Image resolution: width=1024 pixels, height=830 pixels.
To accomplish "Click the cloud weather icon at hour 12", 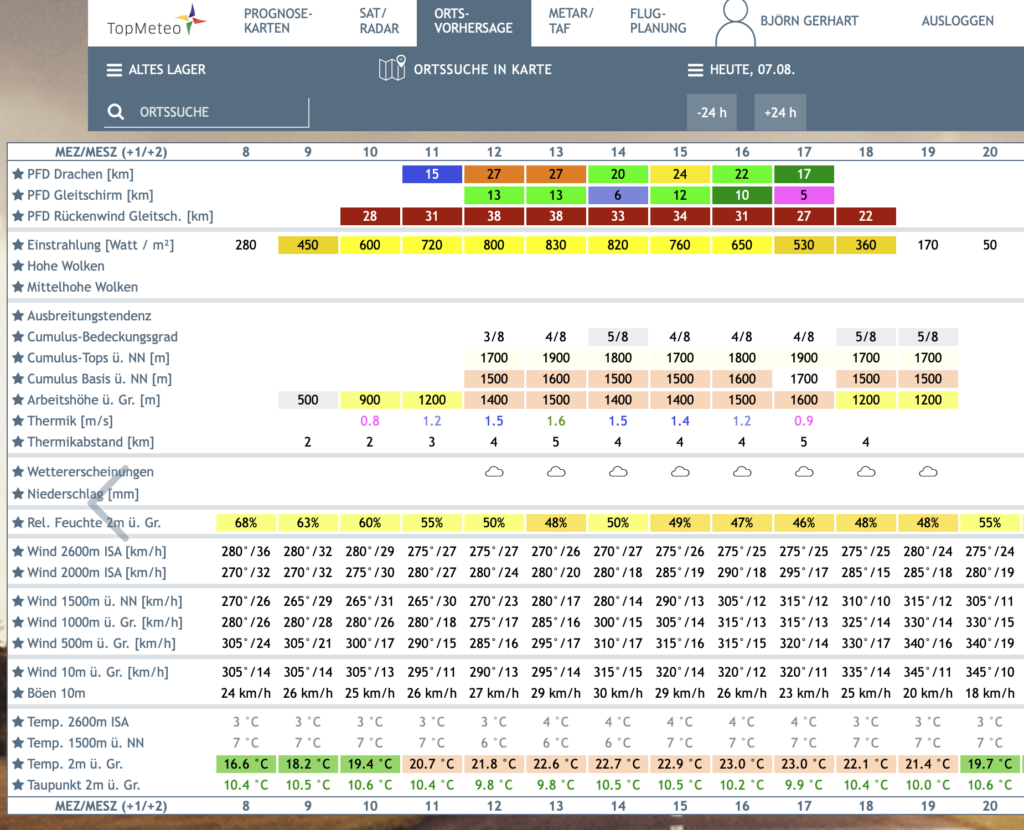I will click(494, 471).
